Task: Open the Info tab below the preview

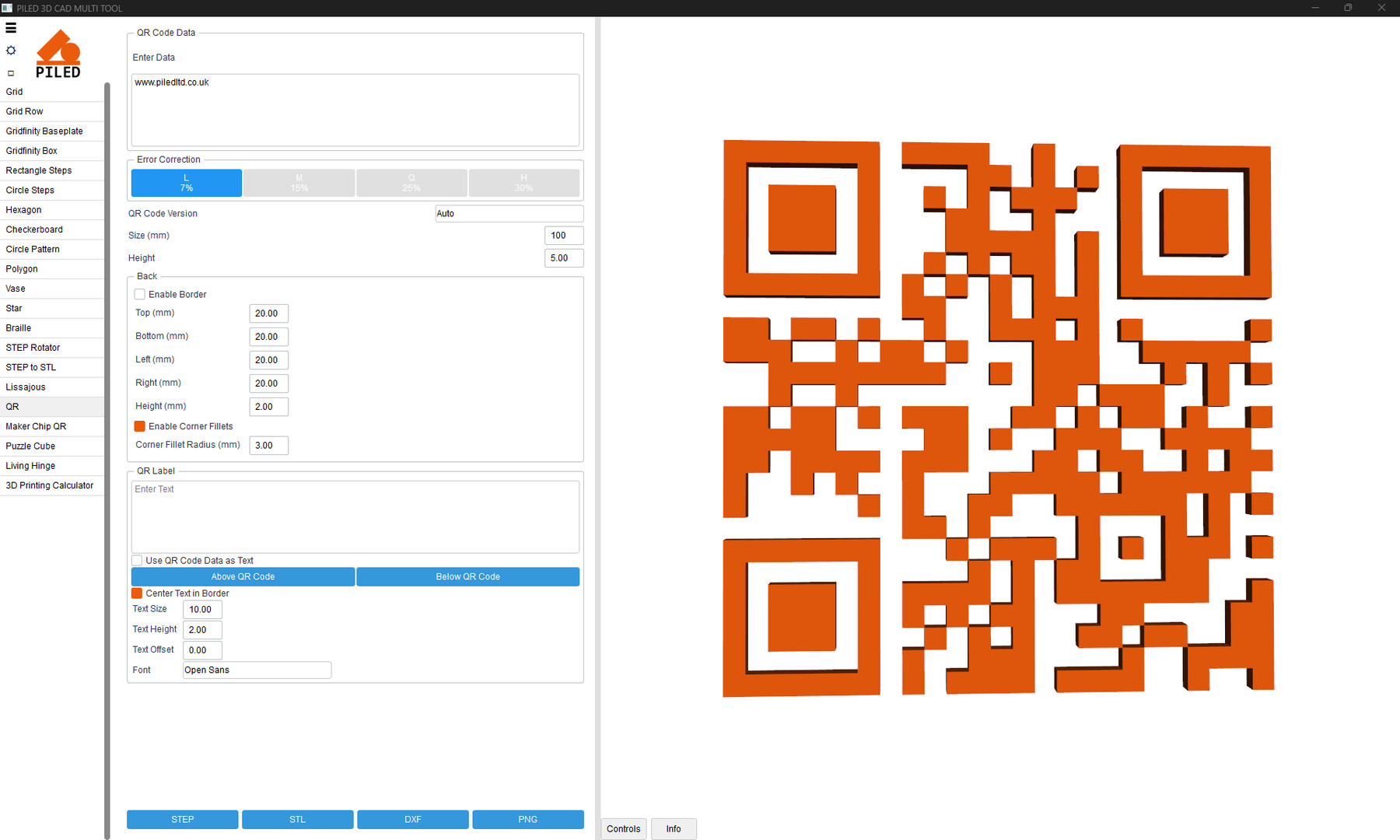Action: [674, 829]
